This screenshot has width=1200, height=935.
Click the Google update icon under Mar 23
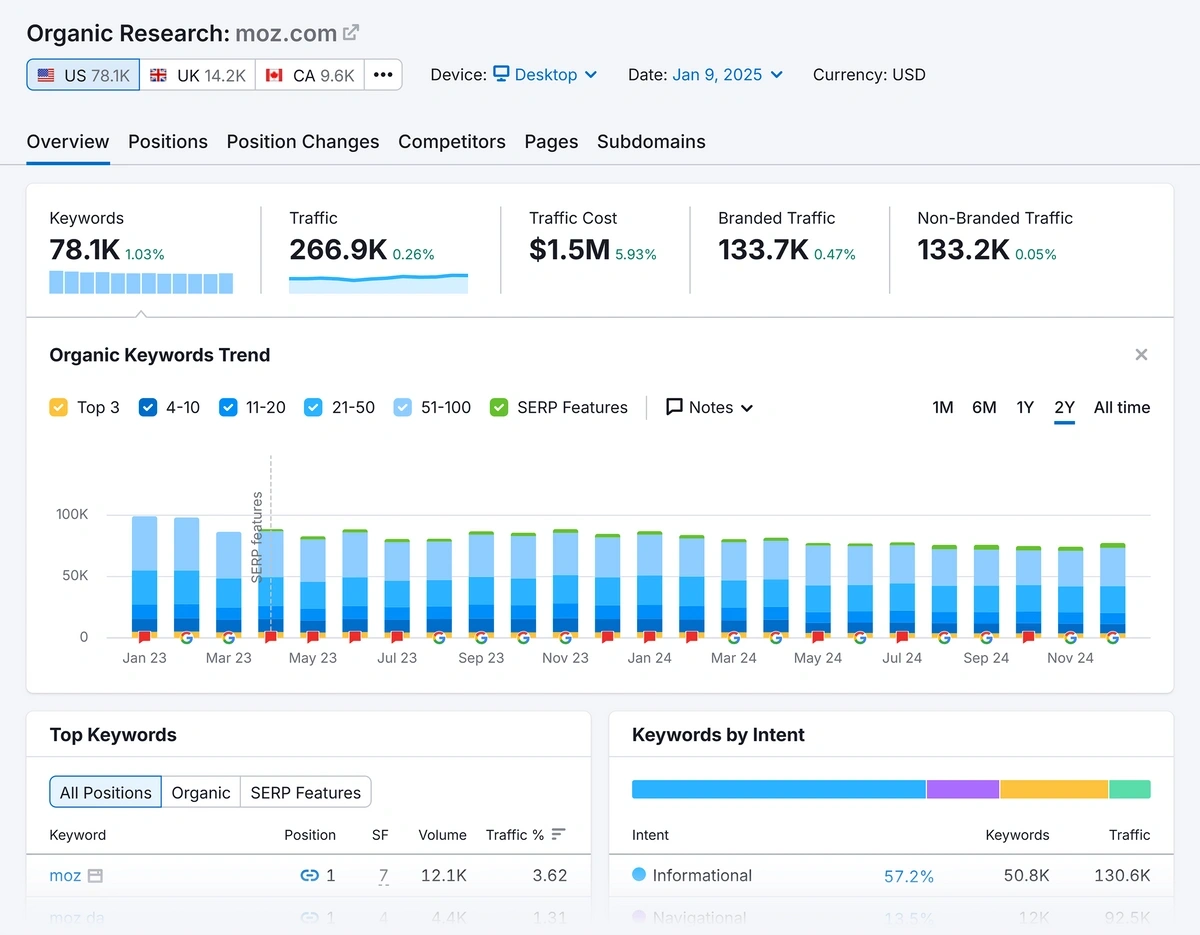(x=228, y=637)
